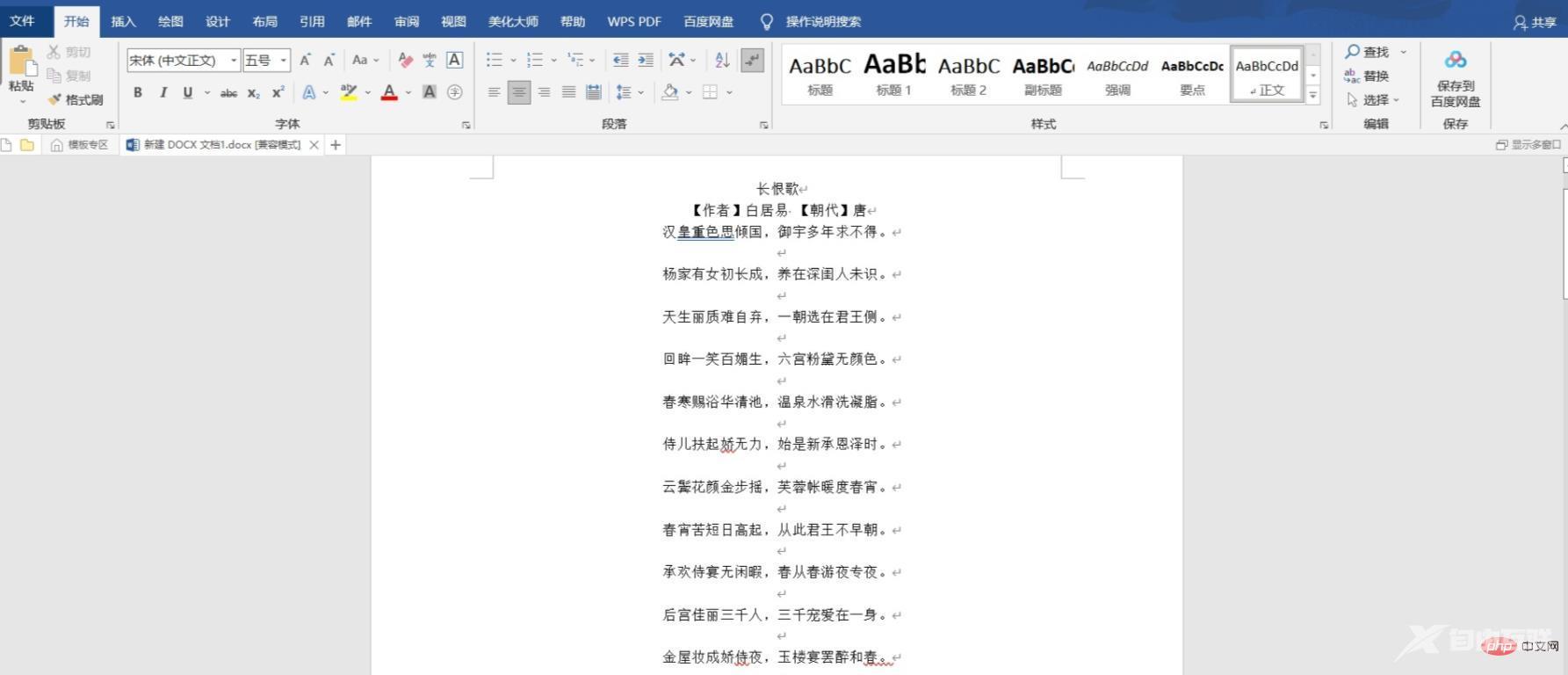Click the sort A-Z icon
The height and width of the screenshot is (675, 1568).
coord(722,60)
